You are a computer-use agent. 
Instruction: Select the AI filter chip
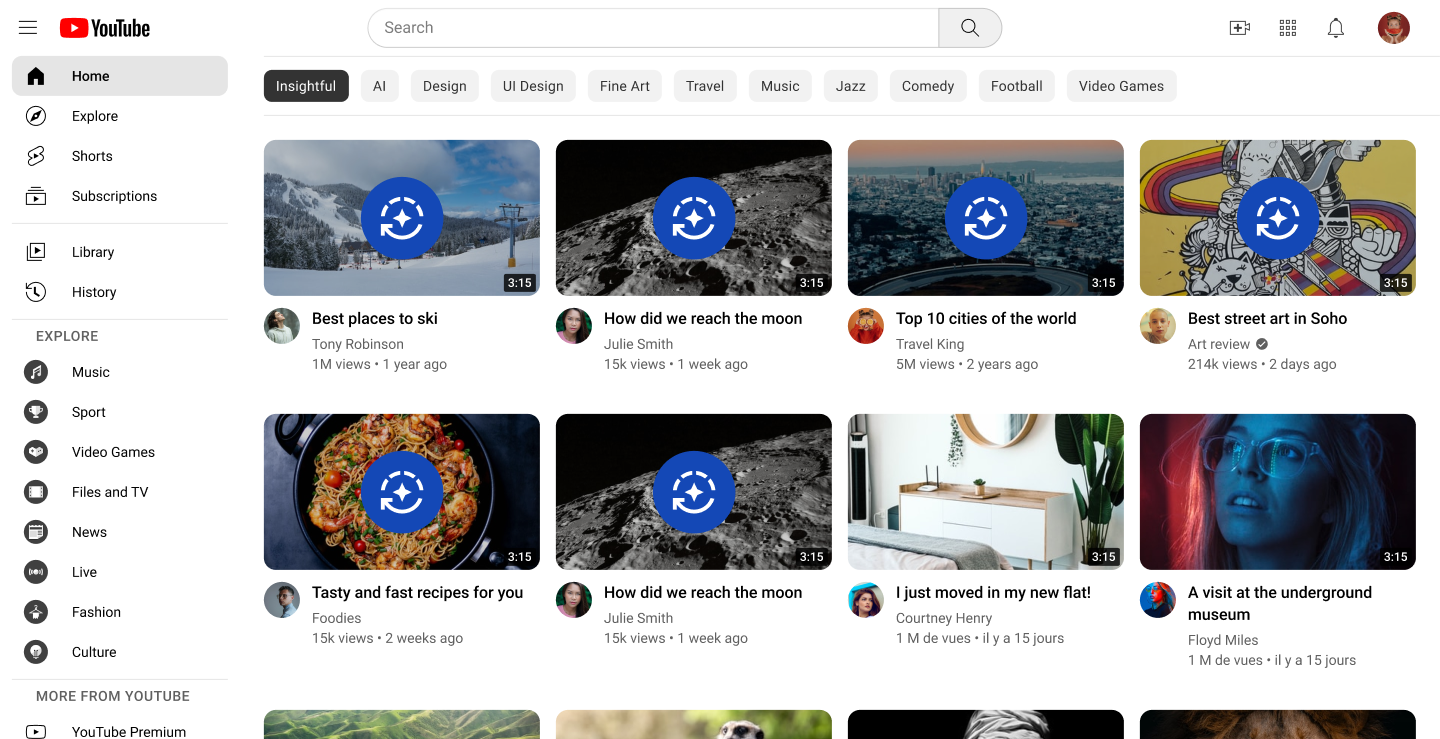[380, 86]
